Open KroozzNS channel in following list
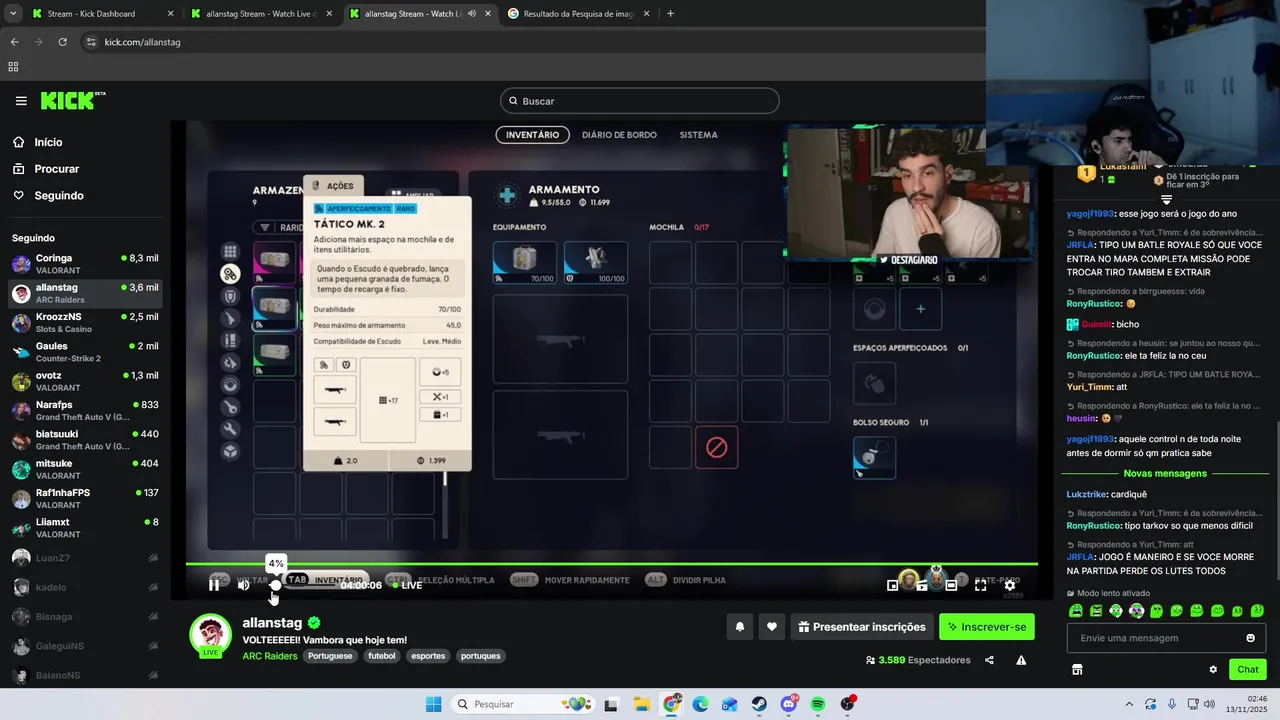This screenshot has height=720, width=1280. pyautogui.click(x=85, y=323)
